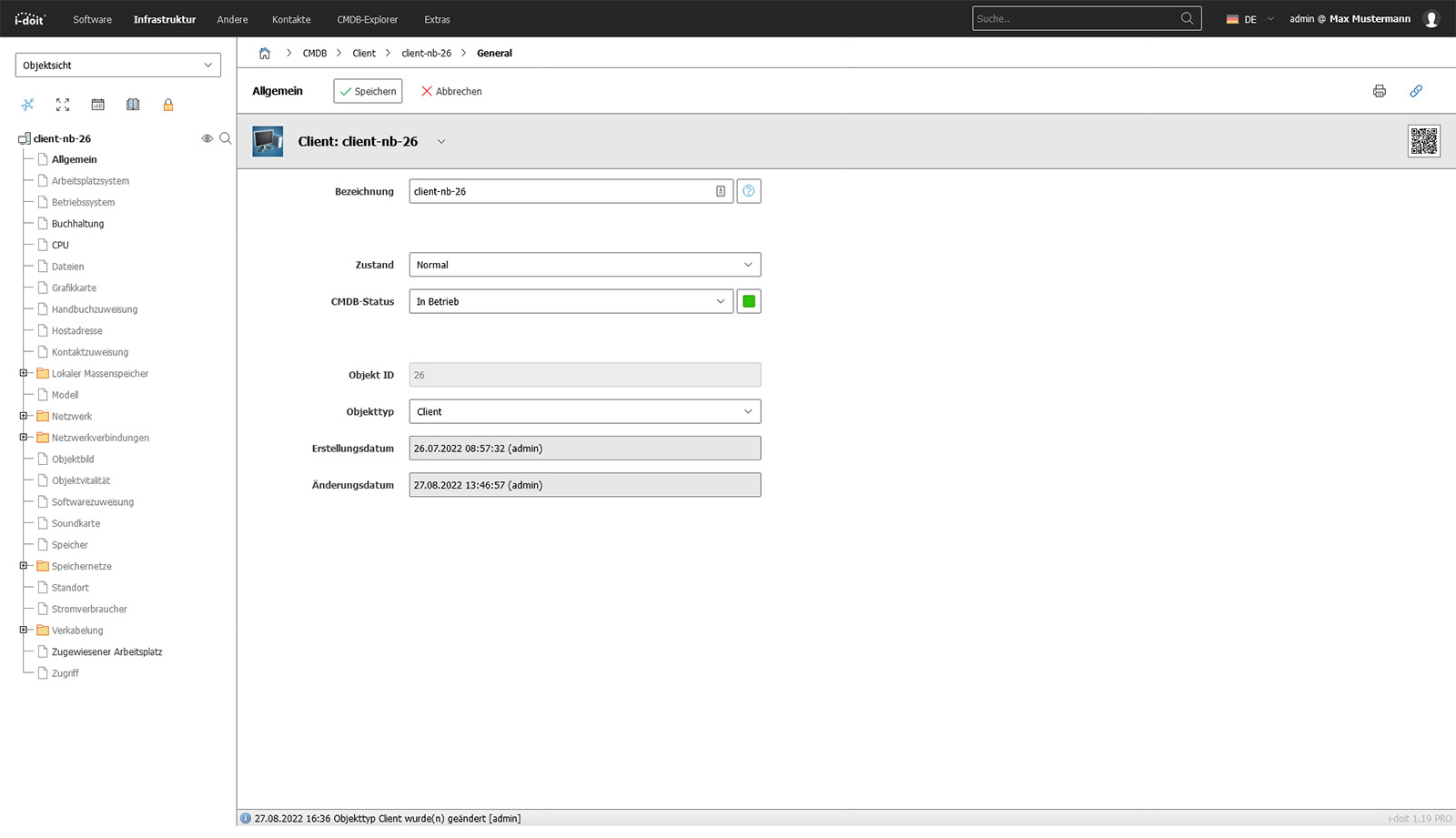
Task: Click the magnifier icon beside client-nb-26
Action: coord(226,139)
